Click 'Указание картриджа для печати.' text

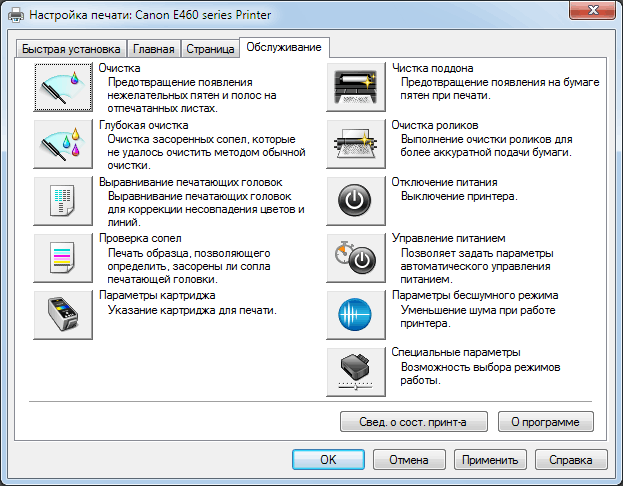click(192, 310)
